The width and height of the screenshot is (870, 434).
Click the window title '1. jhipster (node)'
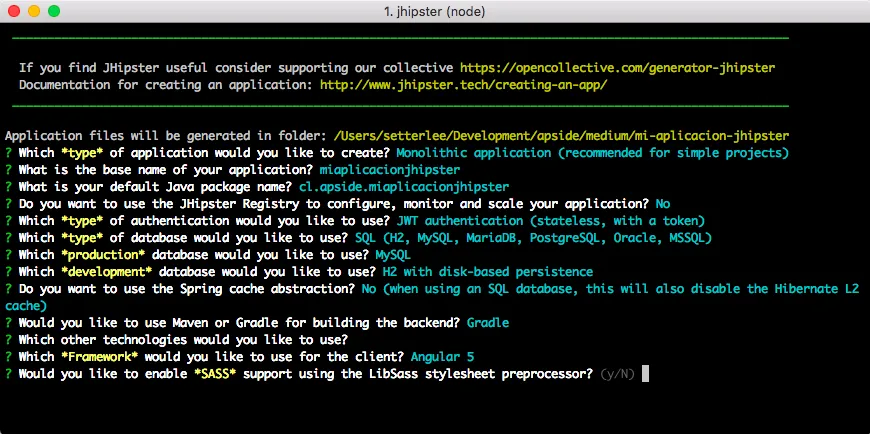(x=434, y=12)
